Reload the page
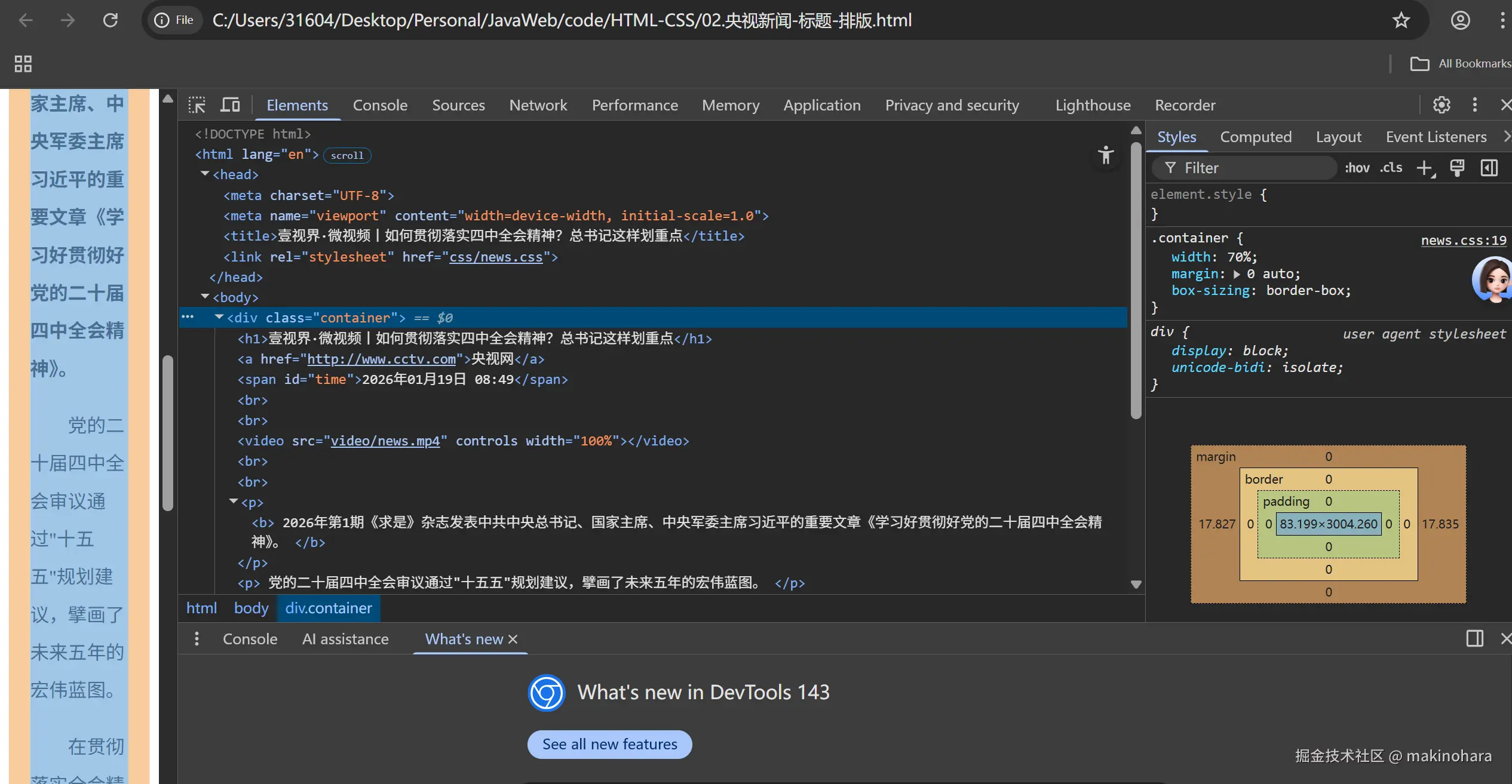The image size is (1512, 784). coord(111,20)
